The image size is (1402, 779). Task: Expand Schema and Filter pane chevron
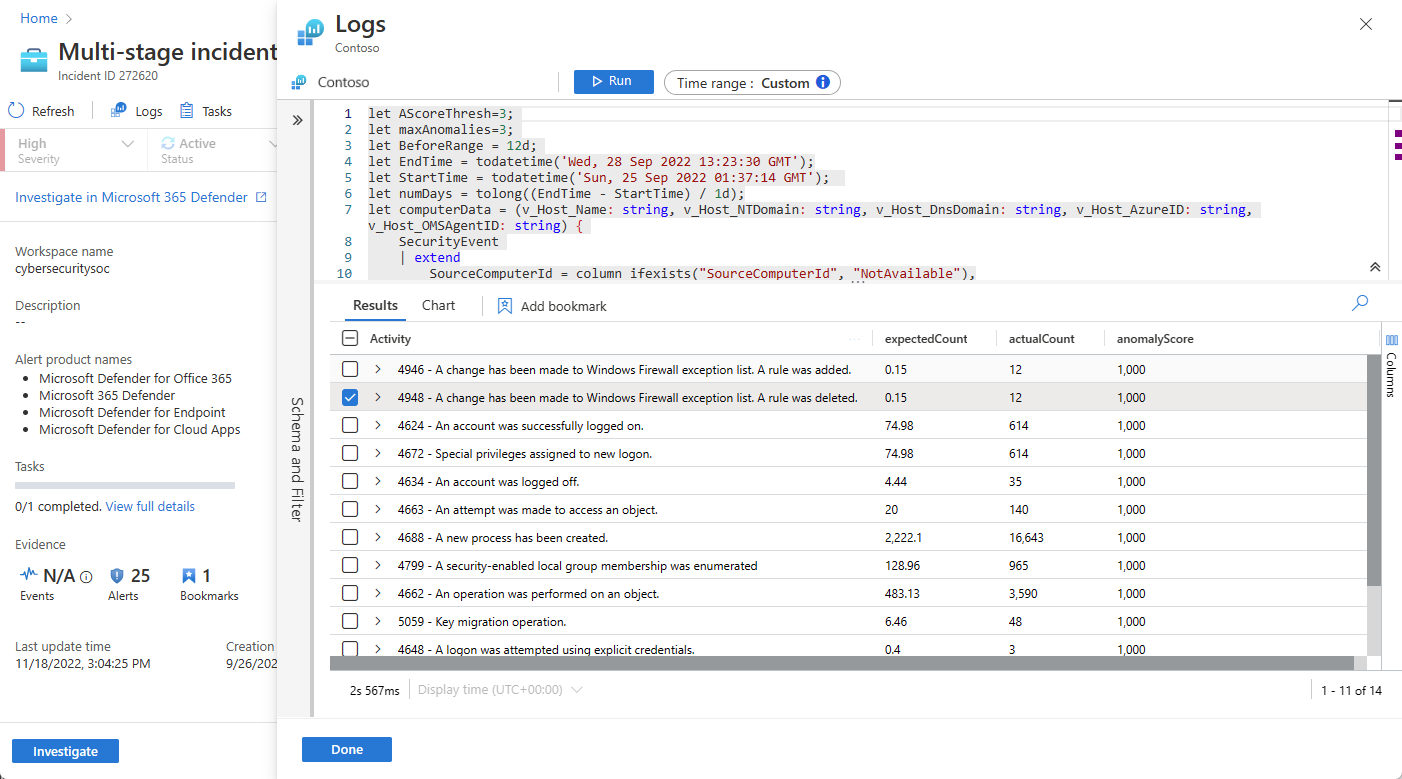[297, 120]
